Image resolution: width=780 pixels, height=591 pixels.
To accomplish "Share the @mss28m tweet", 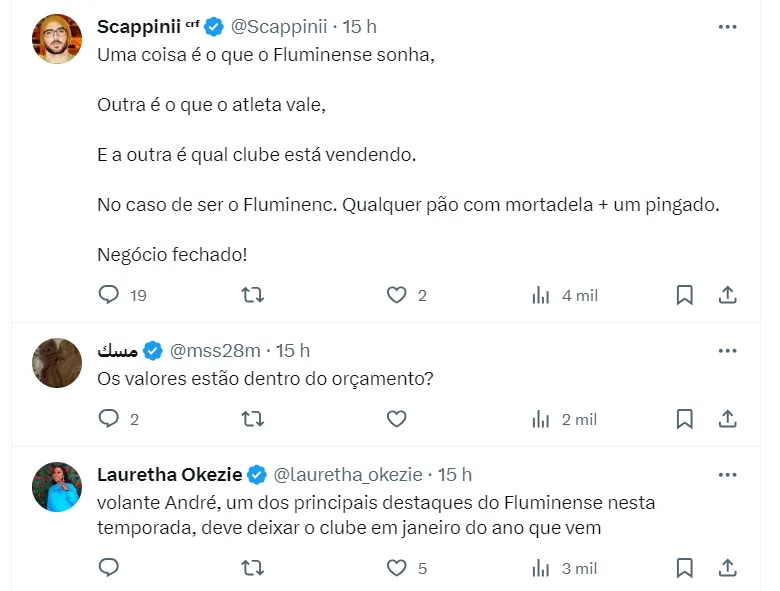I will (729, 419).
